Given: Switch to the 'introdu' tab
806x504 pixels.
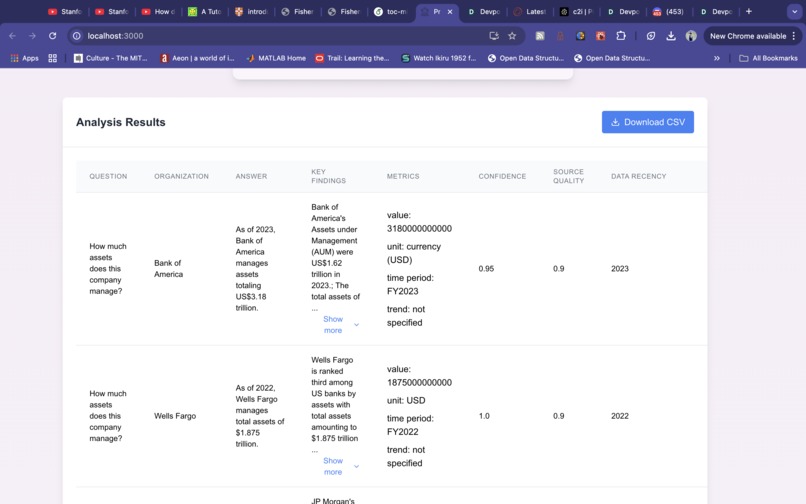Looking at the screenshot, I should pyautogui.click(x=251, y=11).
